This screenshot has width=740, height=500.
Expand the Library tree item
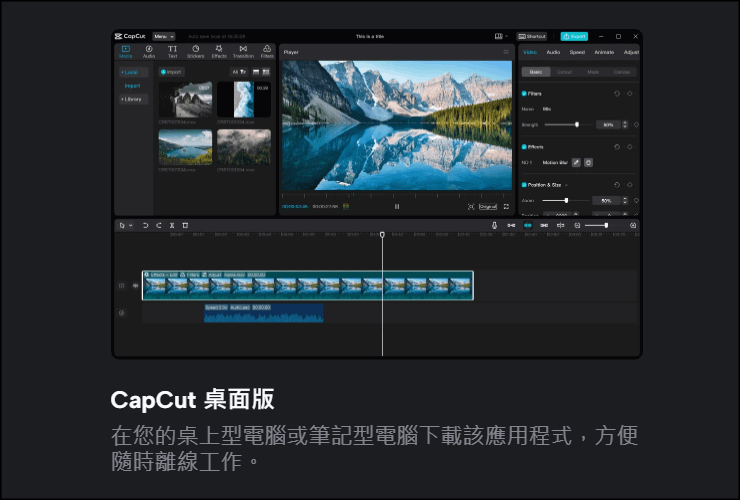(x=122, y=99)
